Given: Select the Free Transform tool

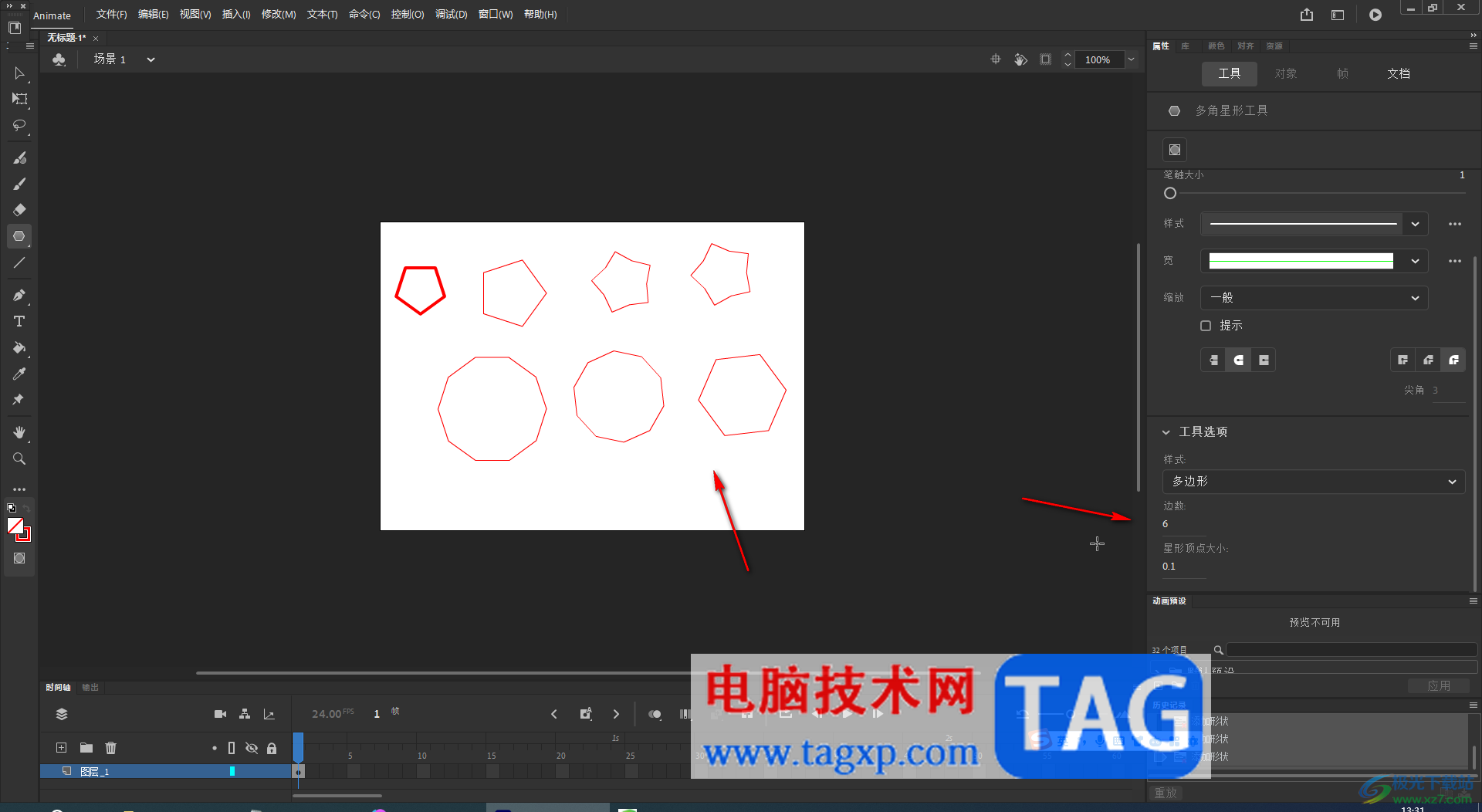Looking at the screenshot, I should 19,99.
